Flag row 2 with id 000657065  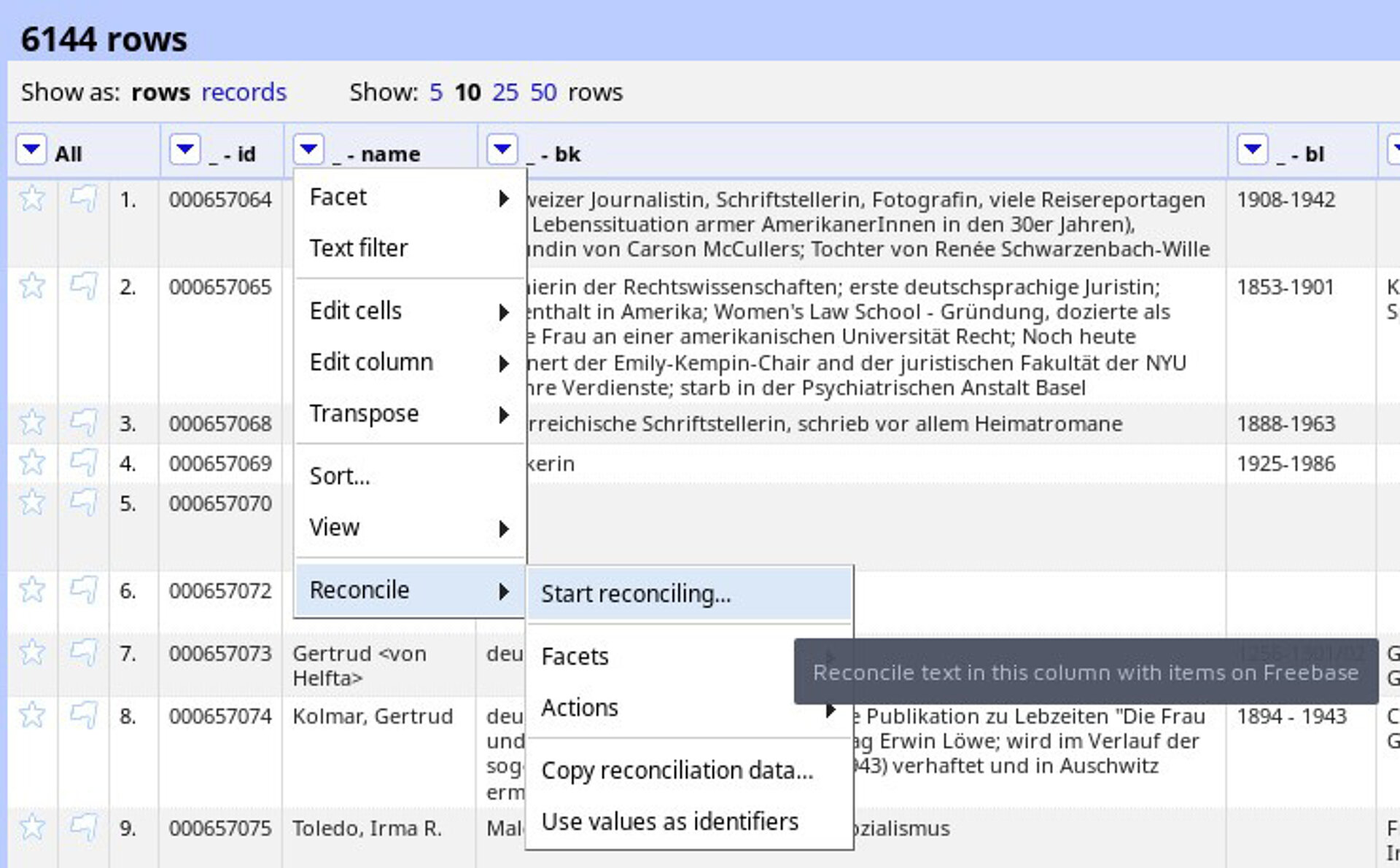84,286
